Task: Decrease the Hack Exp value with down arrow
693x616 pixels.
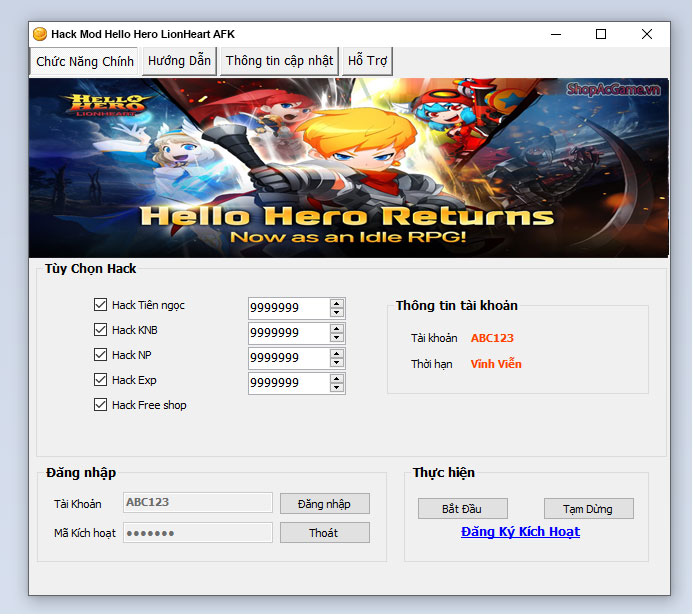Action: (x=337, y=388)
